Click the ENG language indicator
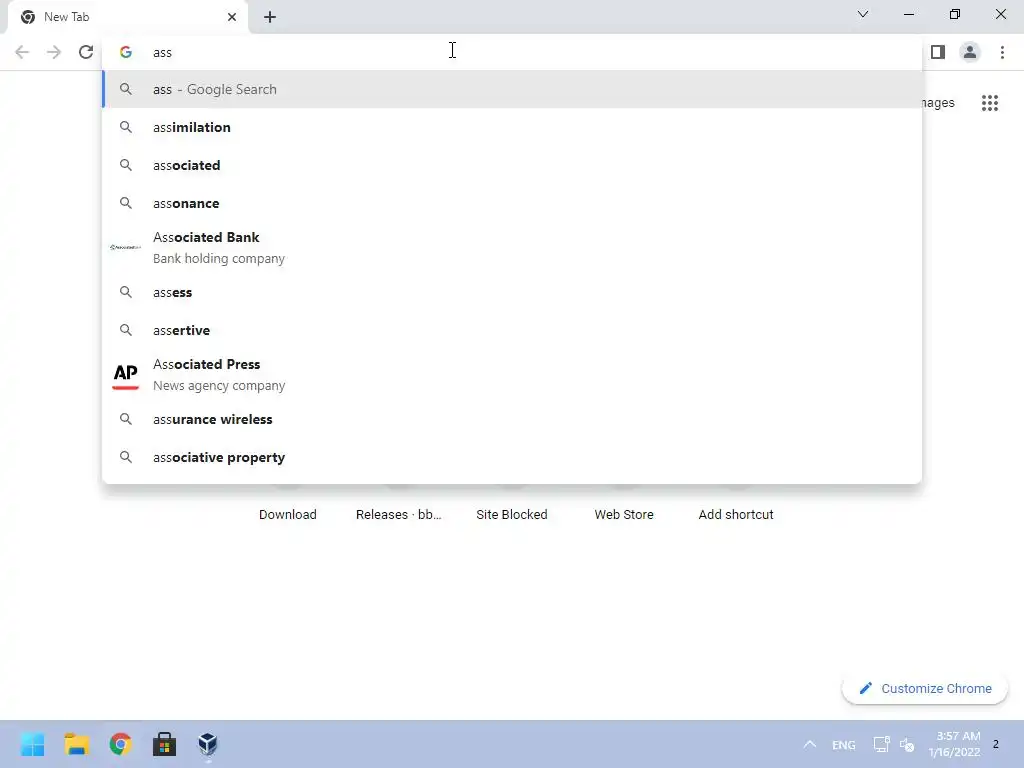 tap(843, 744)
